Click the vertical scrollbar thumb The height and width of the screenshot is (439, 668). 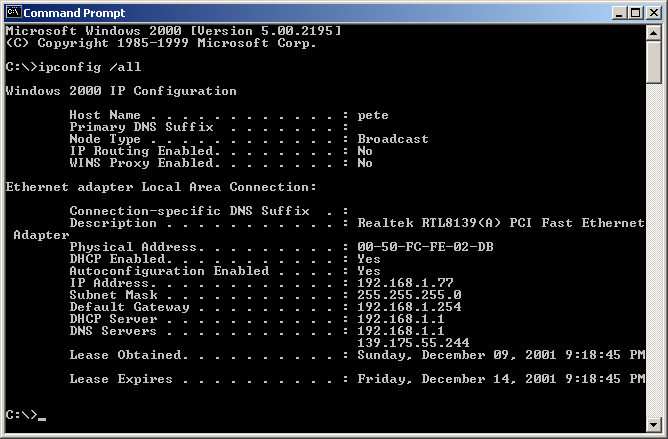pos(653,62)
